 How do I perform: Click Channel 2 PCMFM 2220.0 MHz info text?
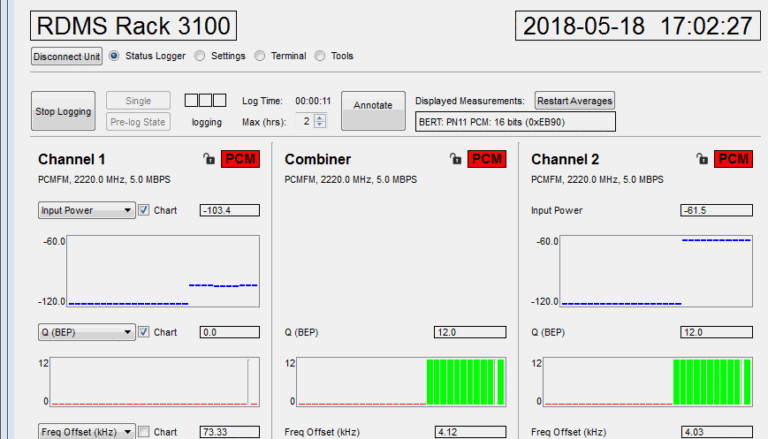coord(598,180)
